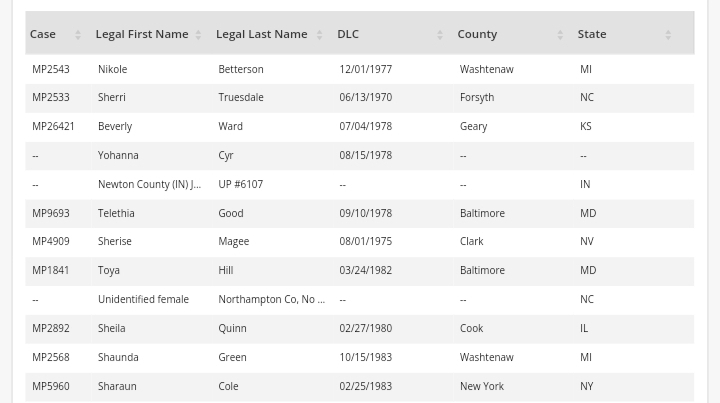This screenshot has width=720, height=403.
Task: Click sort arrows beside Legal First Name
Action: pos(198,35)
